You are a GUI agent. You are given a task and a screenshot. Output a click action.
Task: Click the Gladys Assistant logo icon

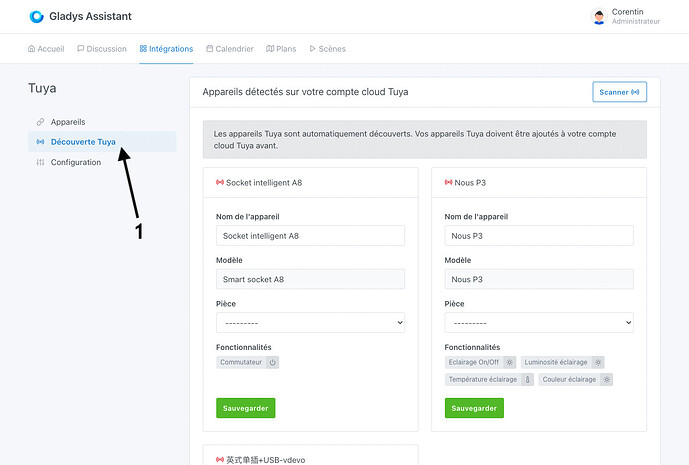coord(37,16)
